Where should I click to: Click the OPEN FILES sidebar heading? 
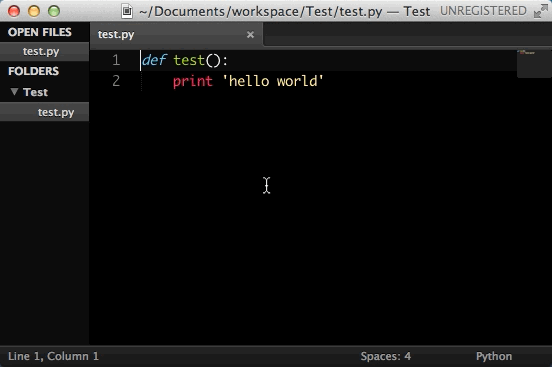(39, 32)
